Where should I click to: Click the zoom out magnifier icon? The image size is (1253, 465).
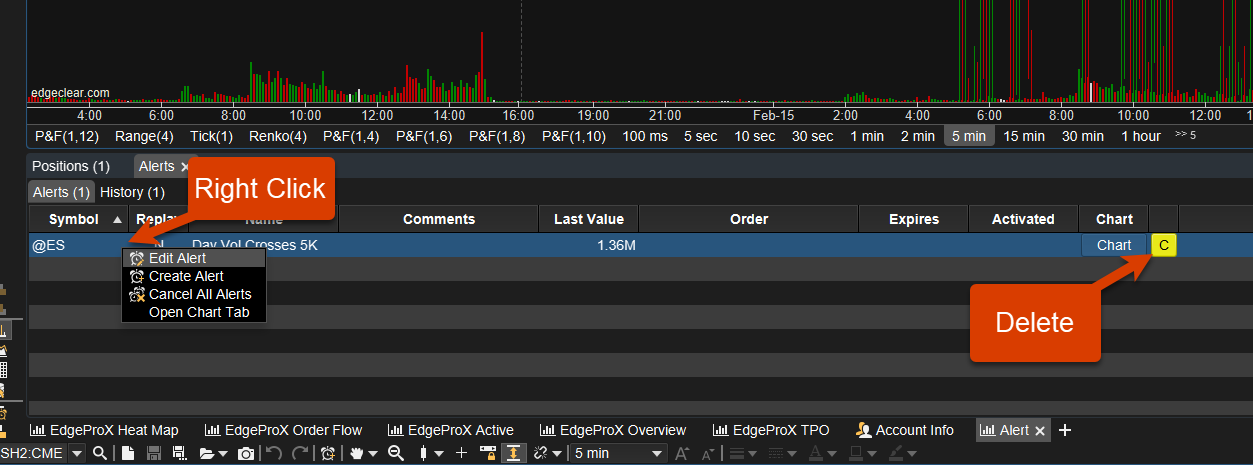395,454
